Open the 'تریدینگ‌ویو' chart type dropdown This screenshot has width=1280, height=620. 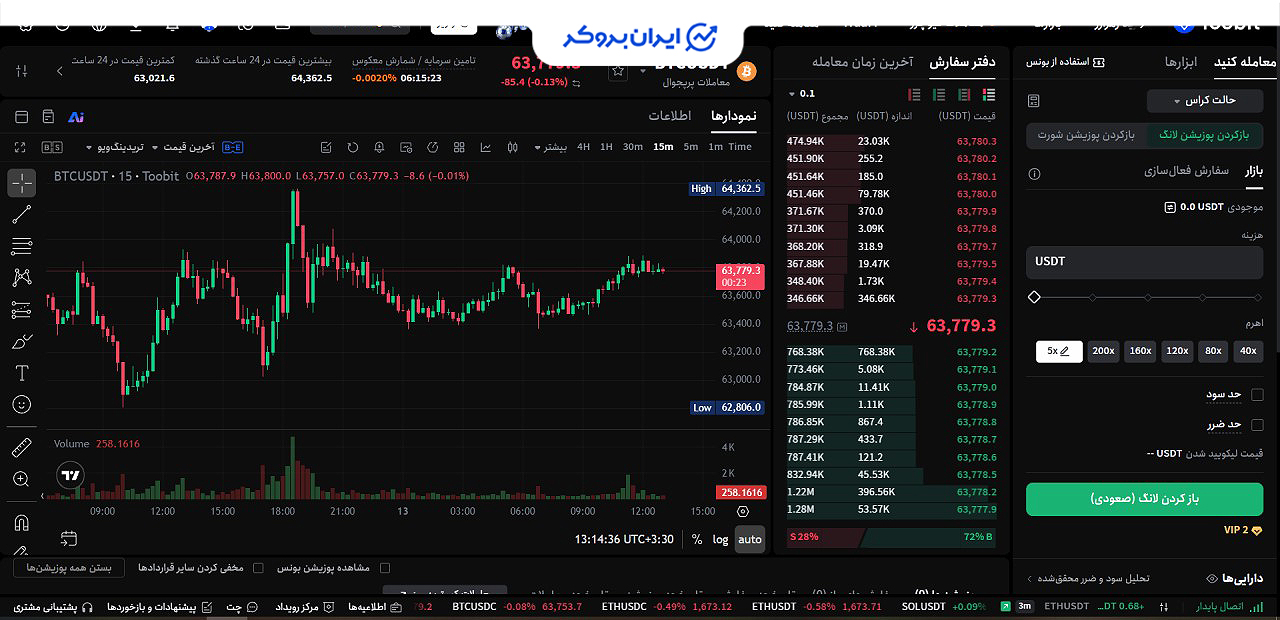[x=114, y=147]
